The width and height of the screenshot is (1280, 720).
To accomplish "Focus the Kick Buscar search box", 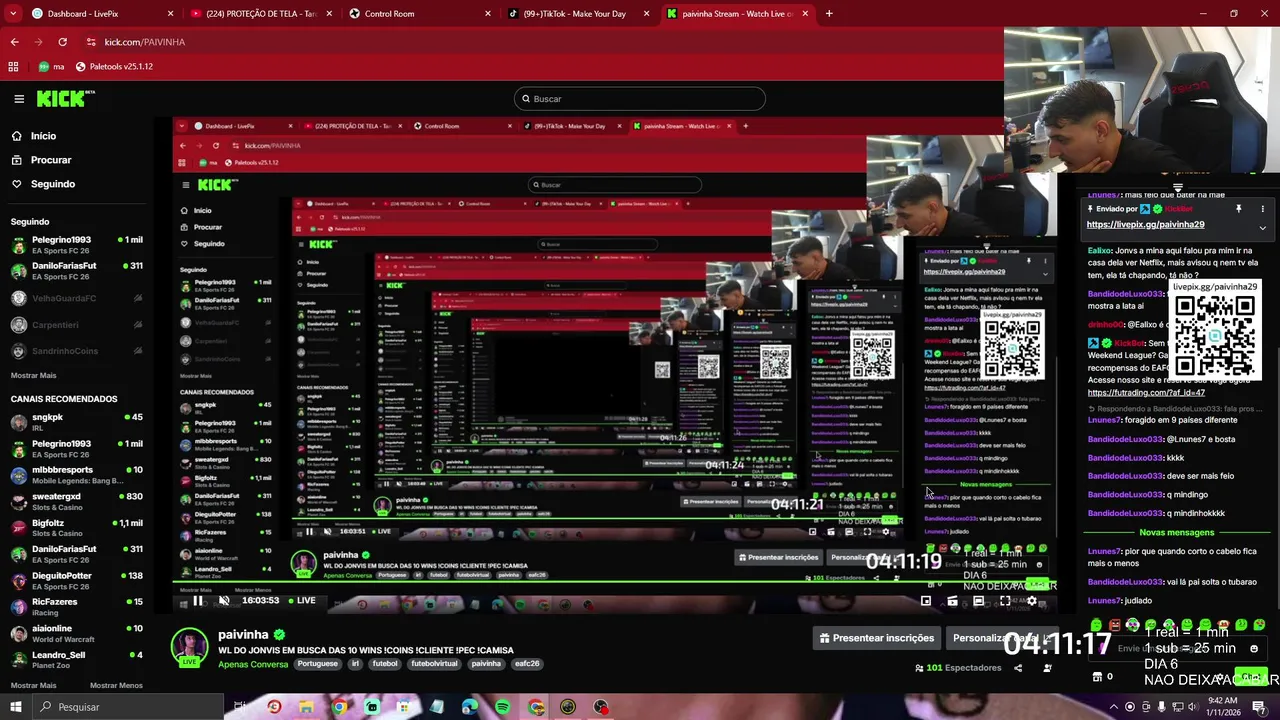I will tap(640, 99).
